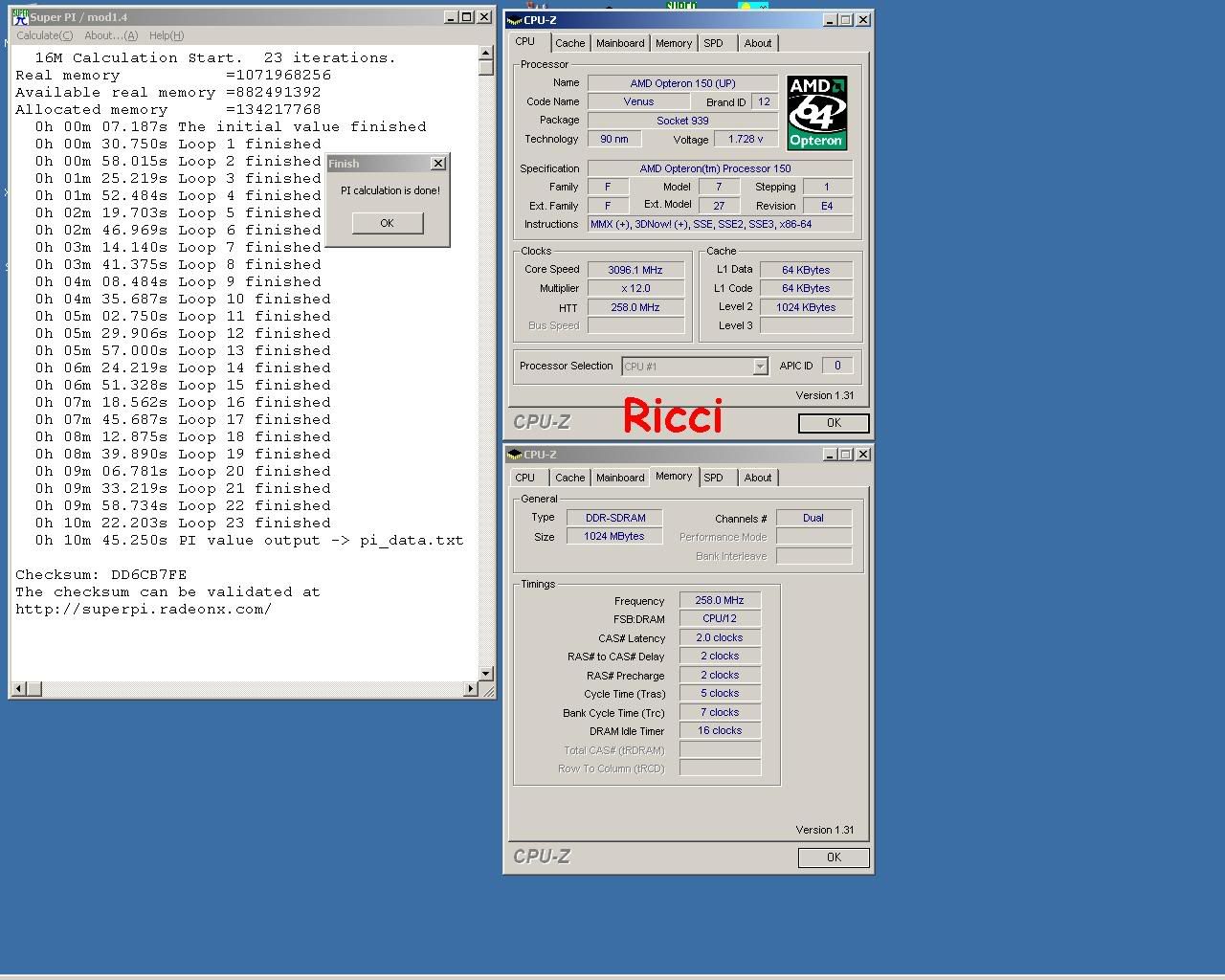Viewport: 1225px width, 980px height.
Task: Click the FSB:DRAM value CPU/12
Action: click(x=720, y=618)
